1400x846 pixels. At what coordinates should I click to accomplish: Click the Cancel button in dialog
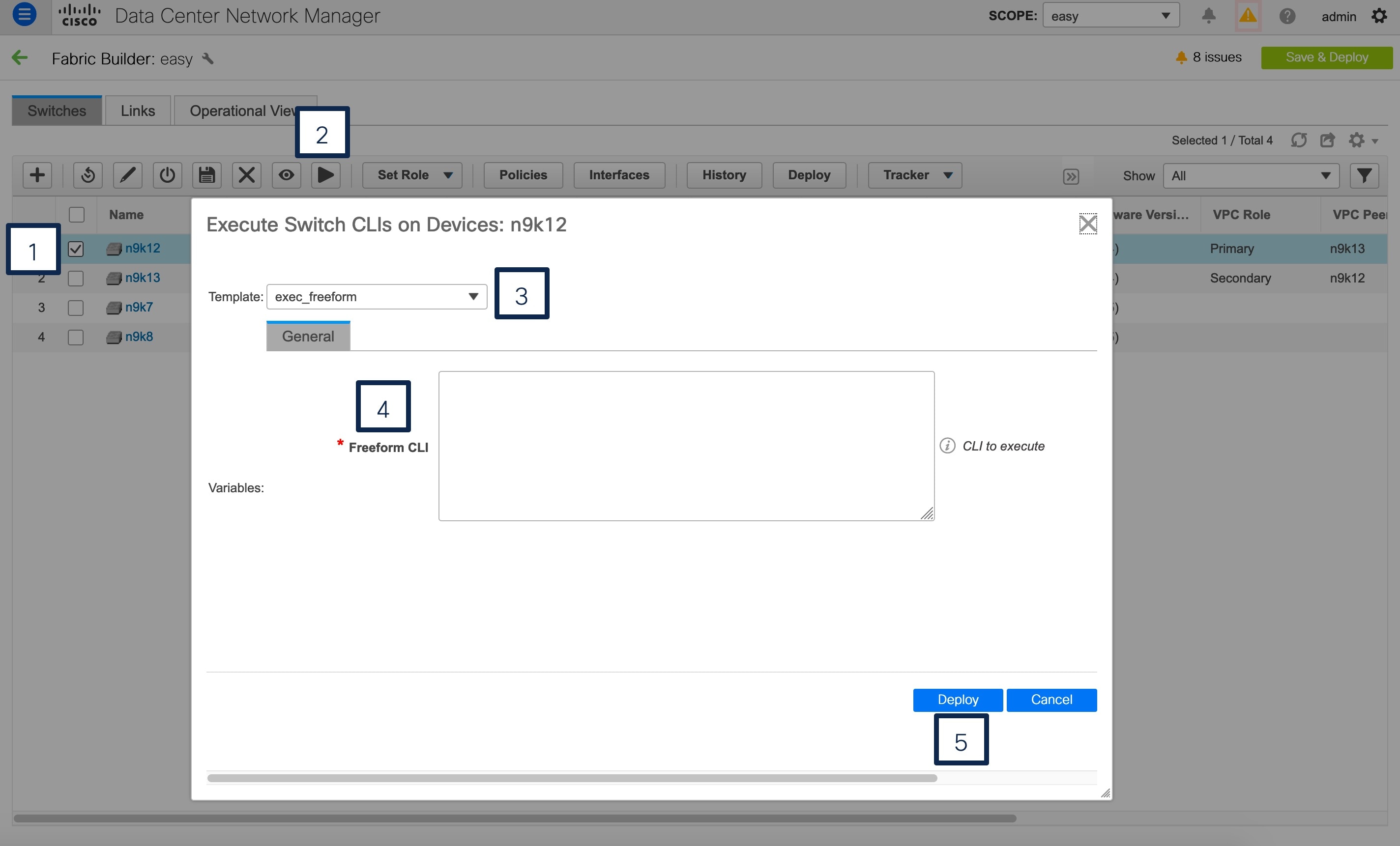tap(1051, 700)
